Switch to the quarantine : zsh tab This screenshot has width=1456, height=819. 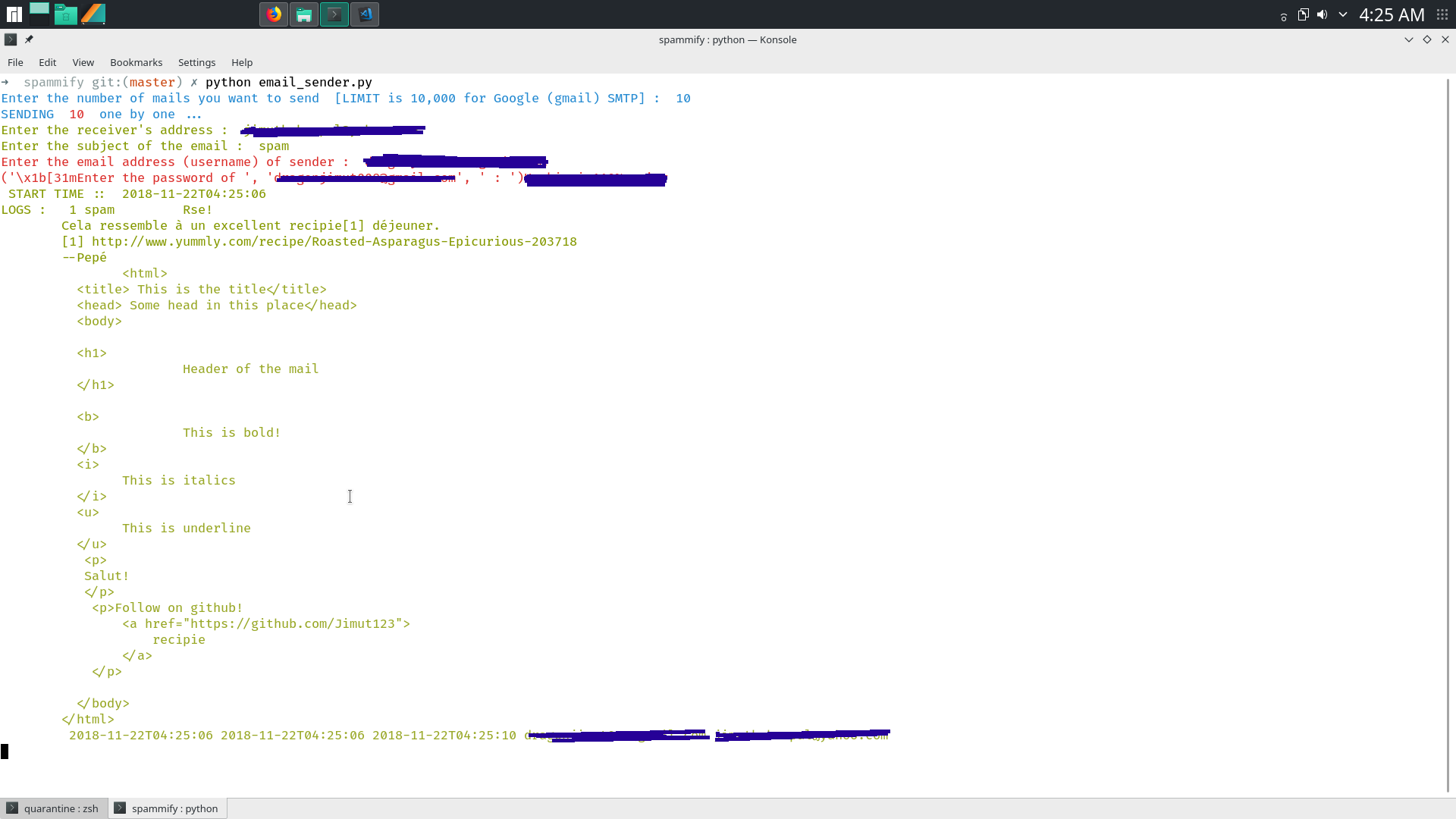pos(53,808)
